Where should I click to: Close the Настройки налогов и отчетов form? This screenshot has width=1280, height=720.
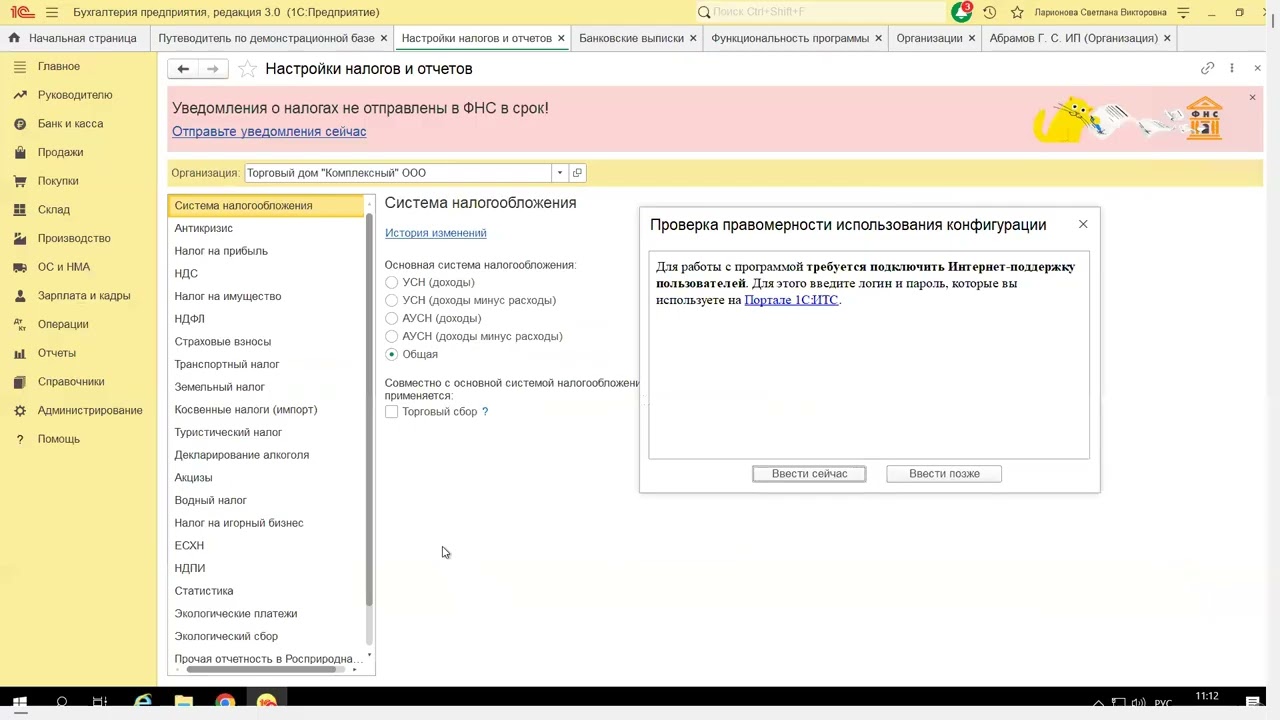(1257, 68)
